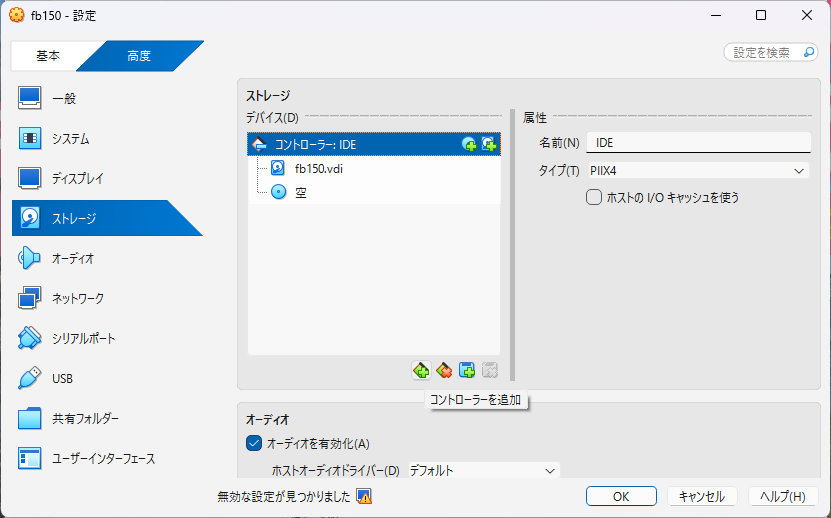Click the invalid settings warning icon

(364, 496)
